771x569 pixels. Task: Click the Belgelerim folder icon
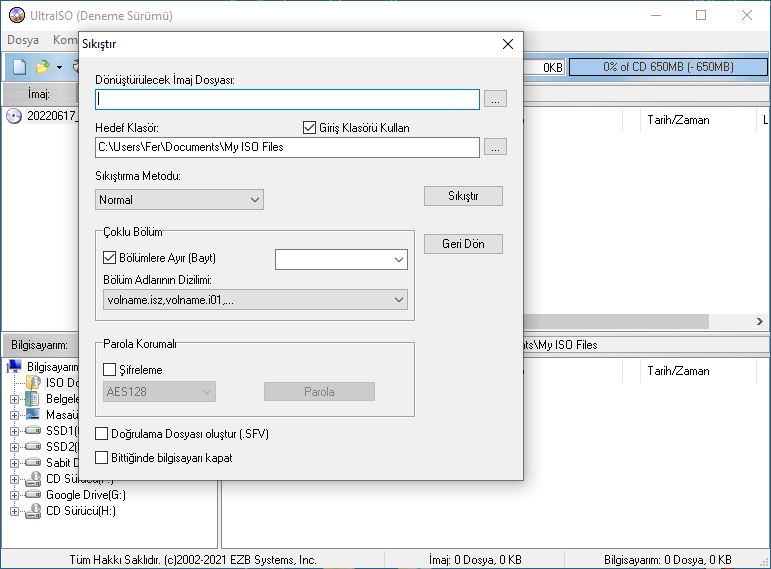tap(32, 398)
